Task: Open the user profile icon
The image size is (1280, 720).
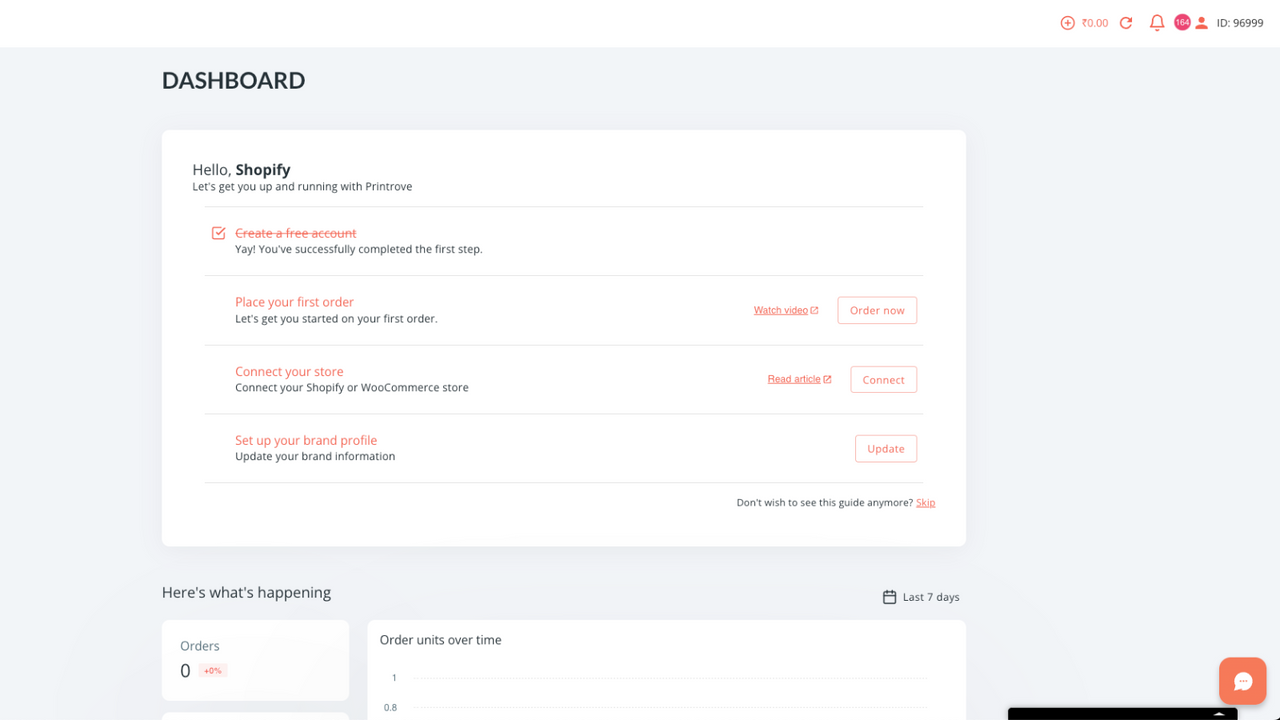Action: coord(1202,23)
